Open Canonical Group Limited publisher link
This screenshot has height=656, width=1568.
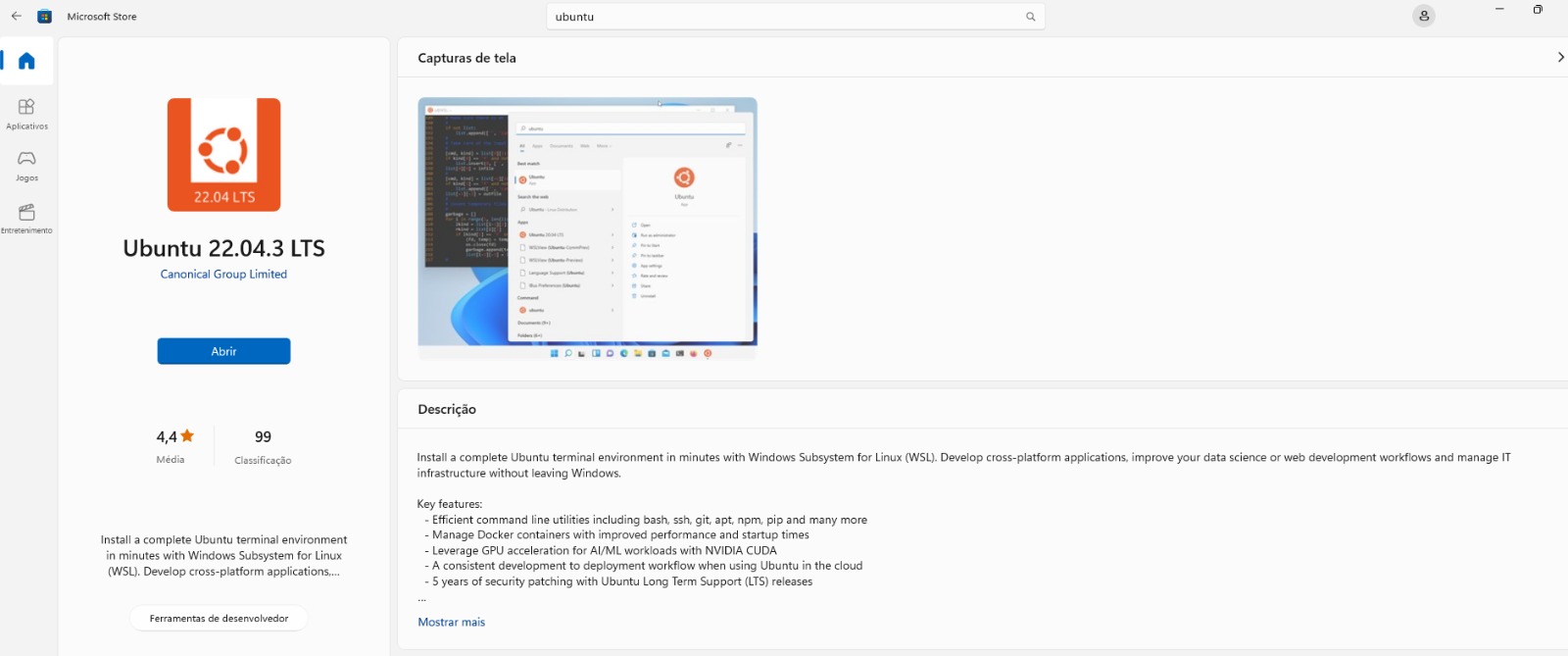pyautogui.click(x=223, y=275)
